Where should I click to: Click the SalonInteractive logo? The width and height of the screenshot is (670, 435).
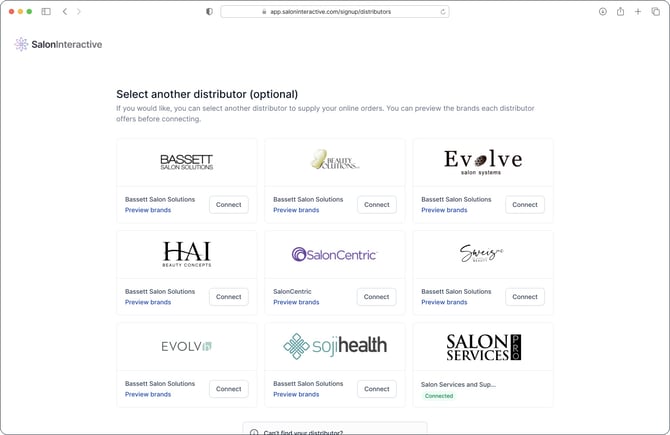coord(58,44)
